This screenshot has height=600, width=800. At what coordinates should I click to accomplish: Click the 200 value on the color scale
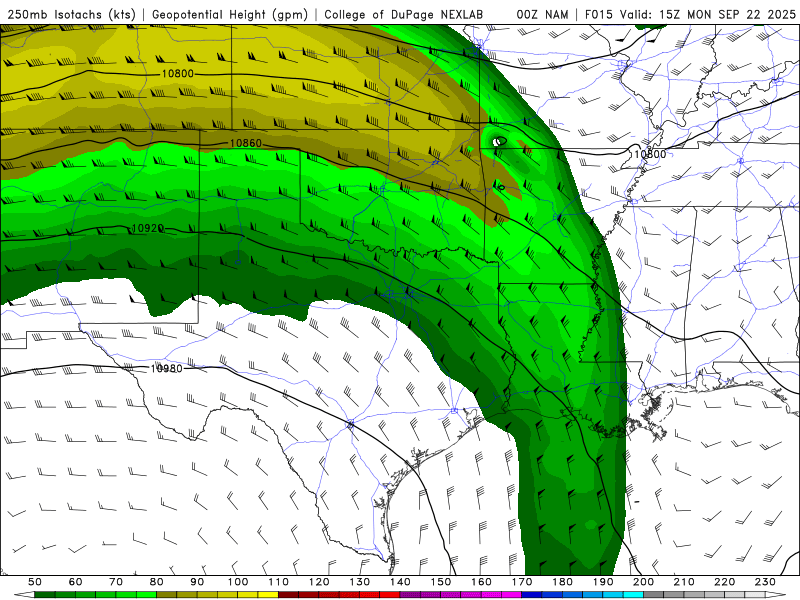(643, 582)
